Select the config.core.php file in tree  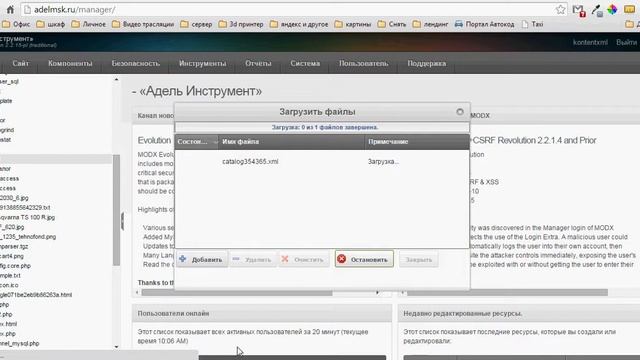point(16,266)
